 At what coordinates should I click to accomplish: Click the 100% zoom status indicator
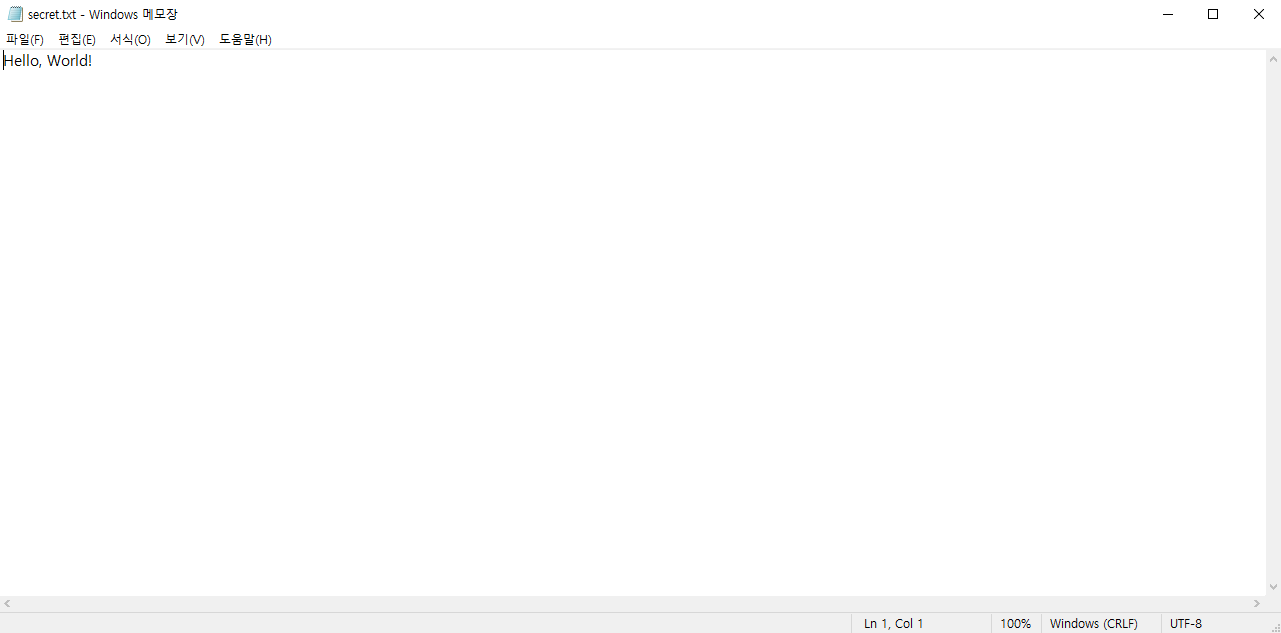click(x=1016, y=623)
